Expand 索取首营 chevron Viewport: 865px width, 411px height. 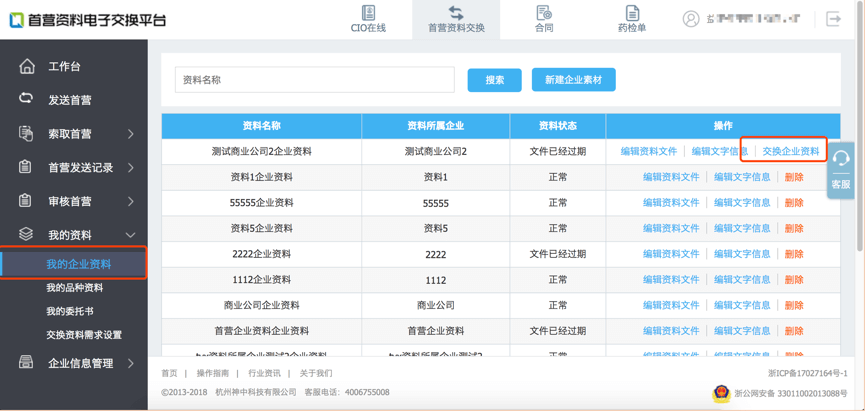pyautogui.click(x=131, y=134)
